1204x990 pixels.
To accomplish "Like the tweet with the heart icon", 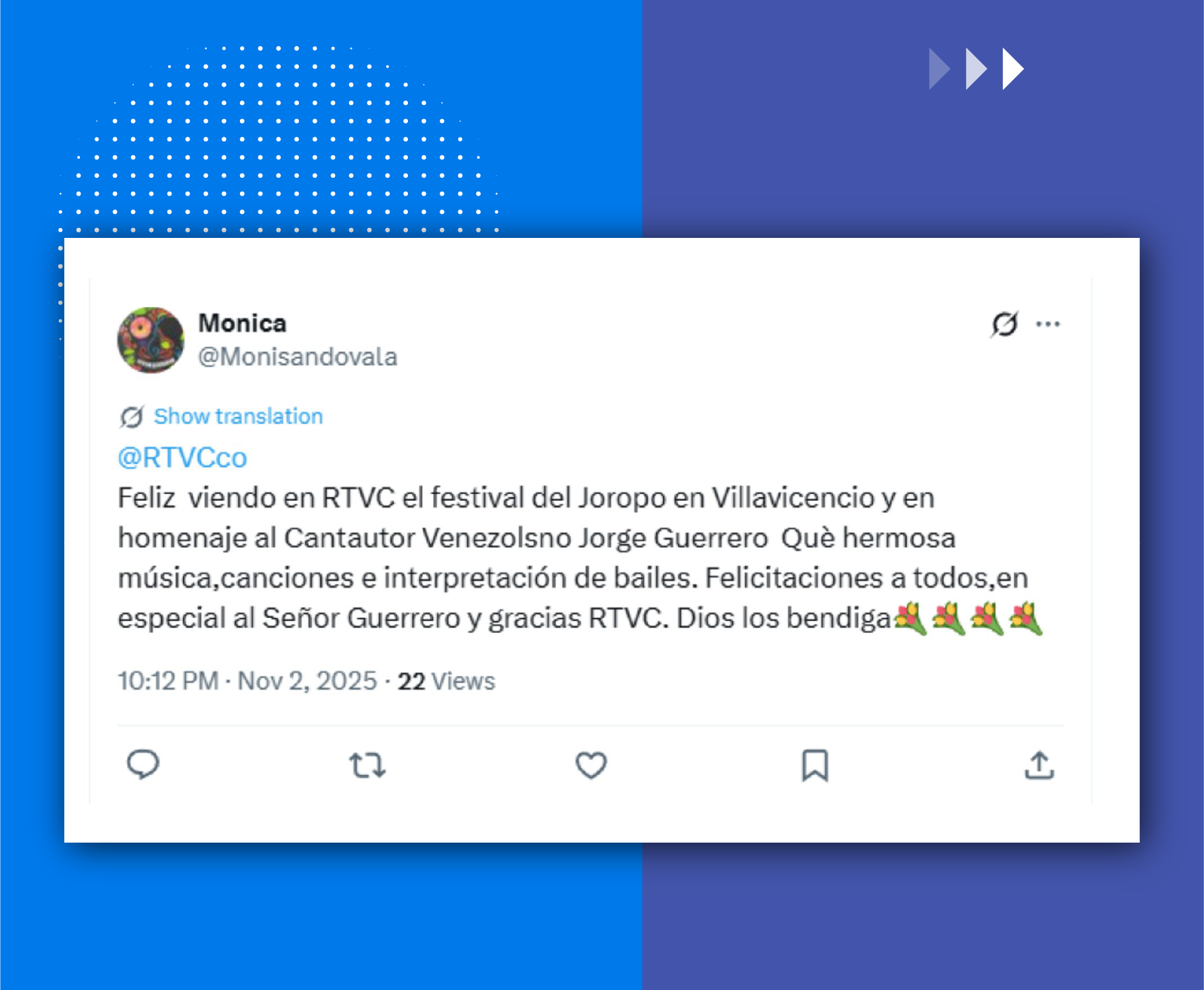I will (591, 765).
